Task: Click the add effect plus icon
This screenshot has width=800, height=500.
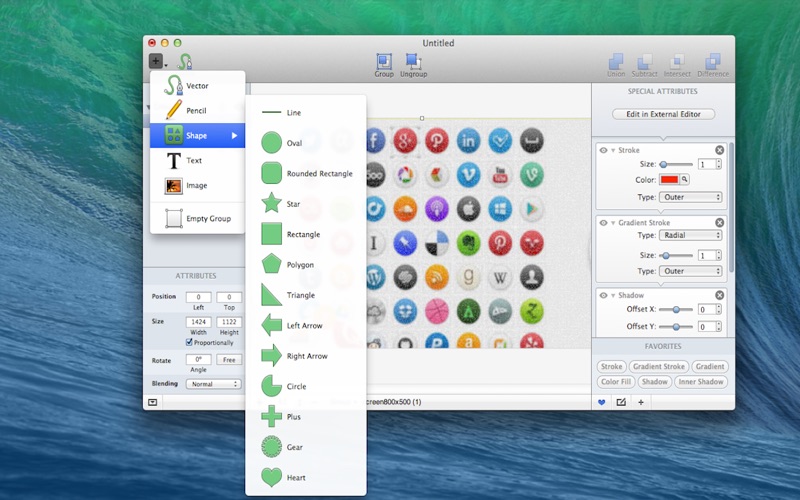Action: tap(641, 403)
